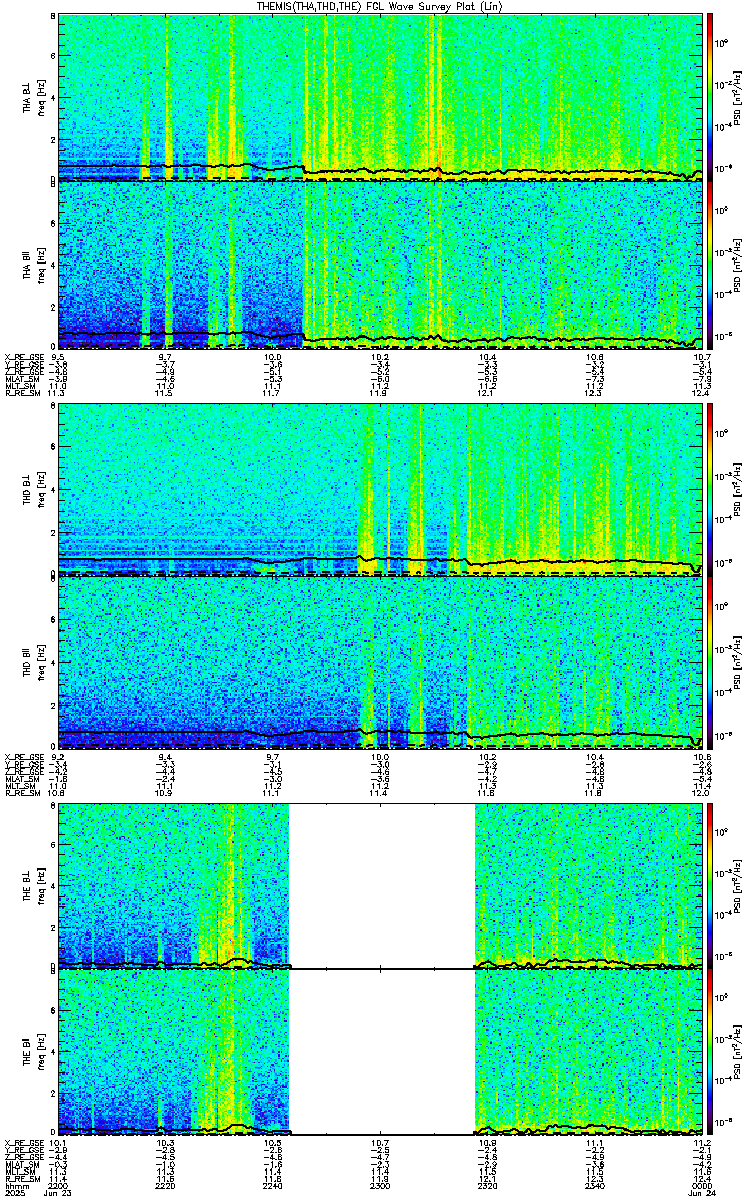Click the THA BL spectrogram panel
750x1200 pixels.
pos(381,97)
